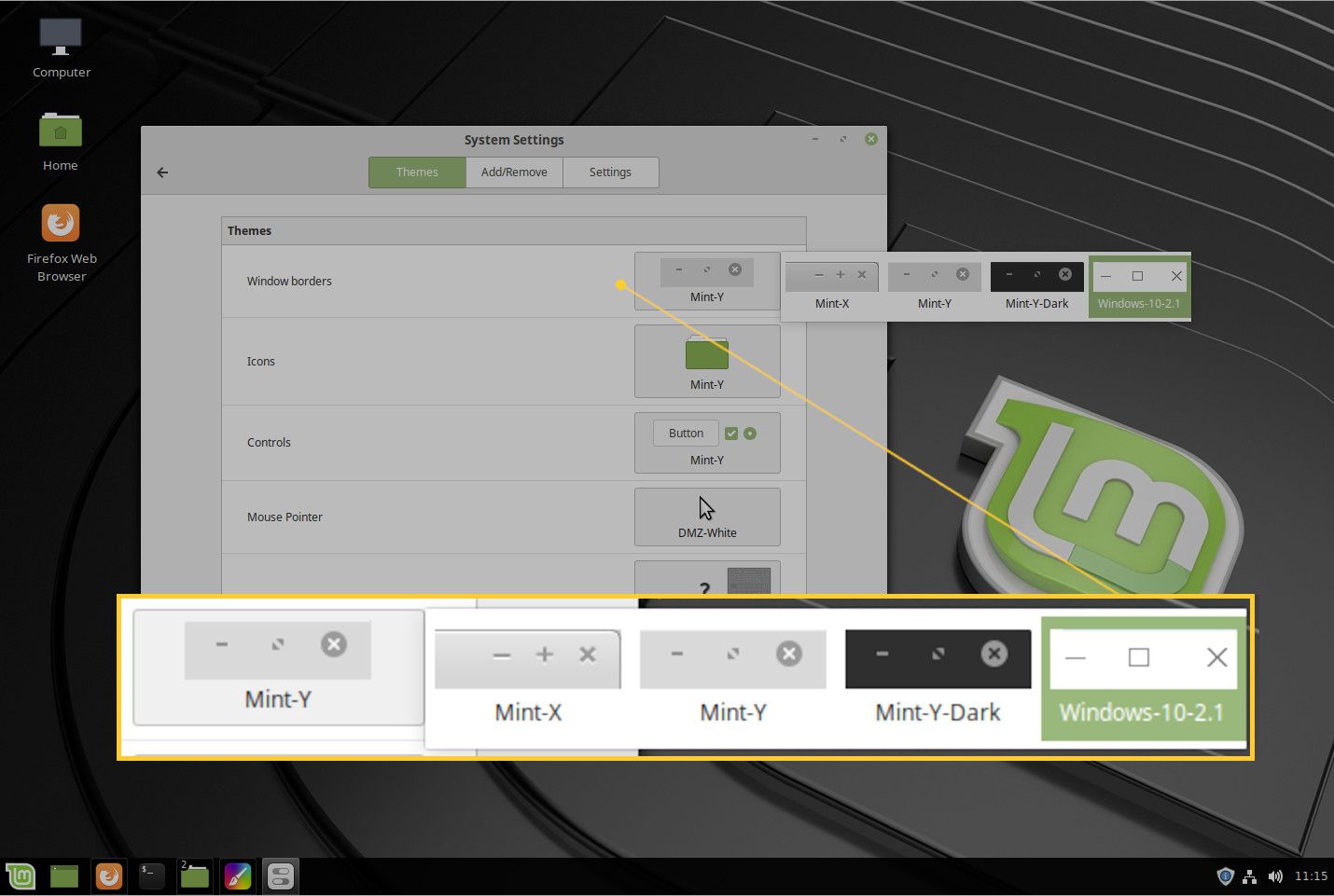Image resolution: width=1334 pixels, height=896 pixels.
Task: Open the Settings tab
Action: 610,172
